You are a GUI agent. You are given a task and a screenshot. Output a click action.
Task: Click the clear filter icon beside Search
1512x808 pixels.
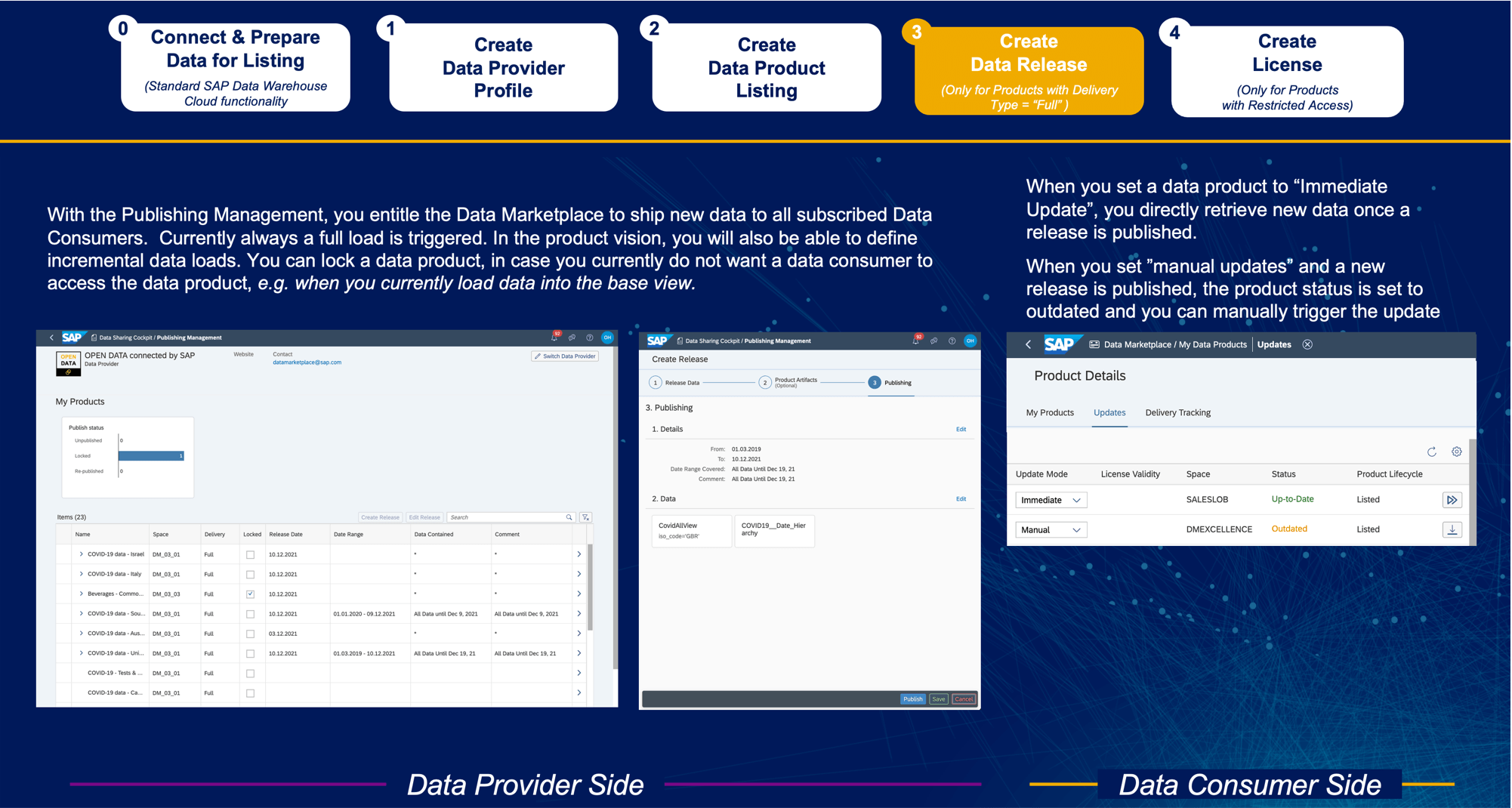point(585,517)
